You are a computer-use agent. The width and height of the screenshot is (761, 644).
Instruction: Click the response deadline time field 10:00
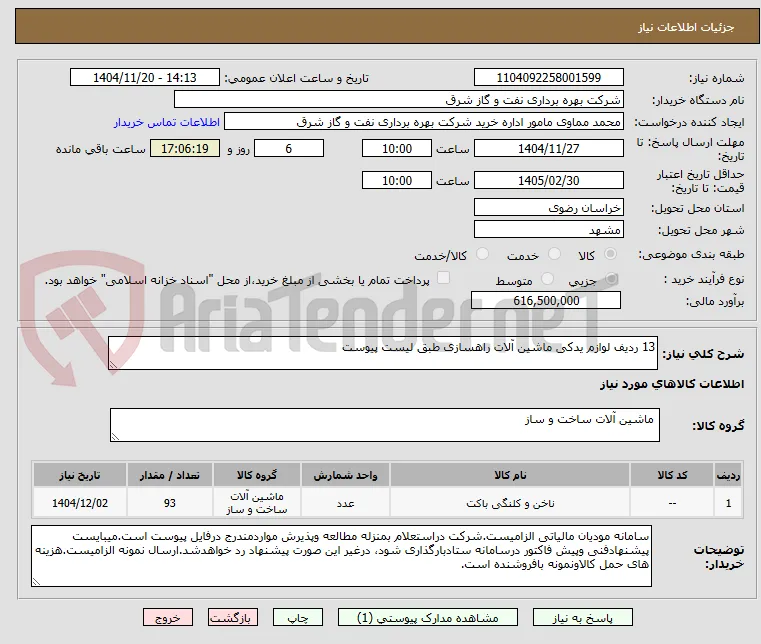coord(397,148)
